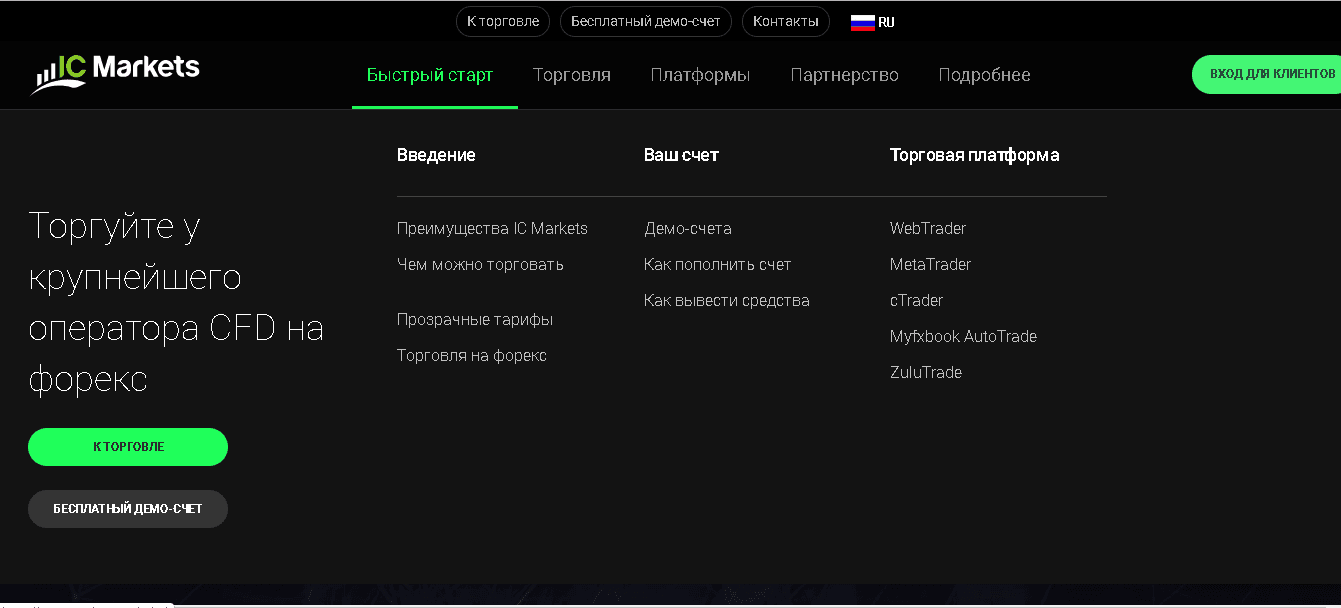1341x608 pixels.
Task: Select the Быстрый старт tab
Action: click(433, 74)
